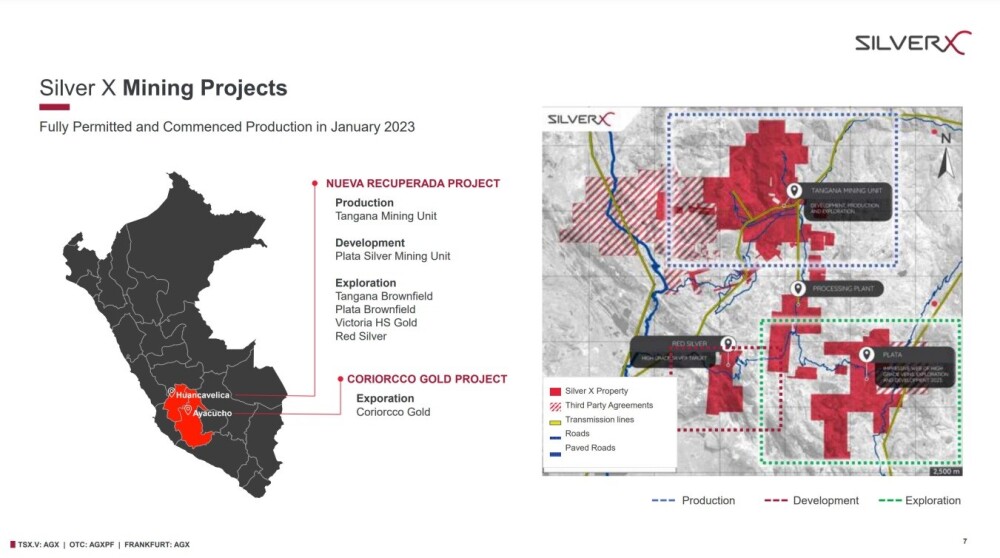
Task: Click 'OTC: AGXPF' in the footer
Action: tap(92, 545)
